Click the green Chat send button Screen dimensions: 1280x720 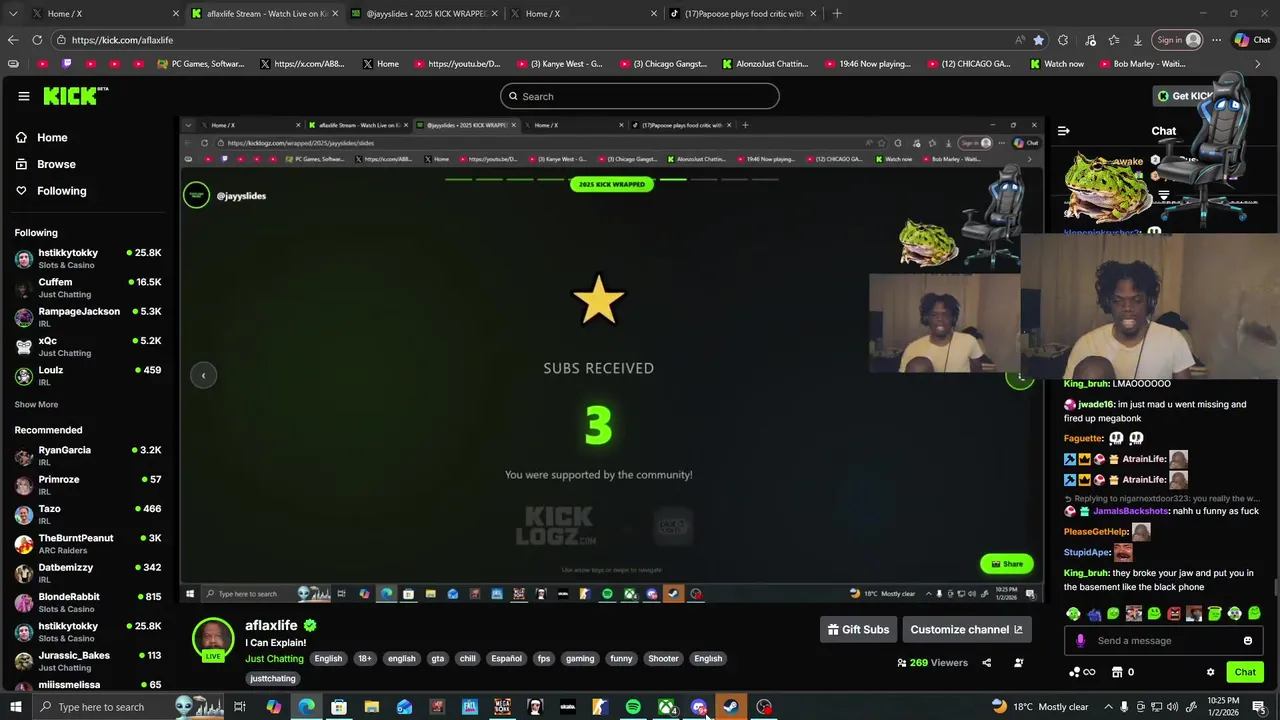tap(1244, 672)
